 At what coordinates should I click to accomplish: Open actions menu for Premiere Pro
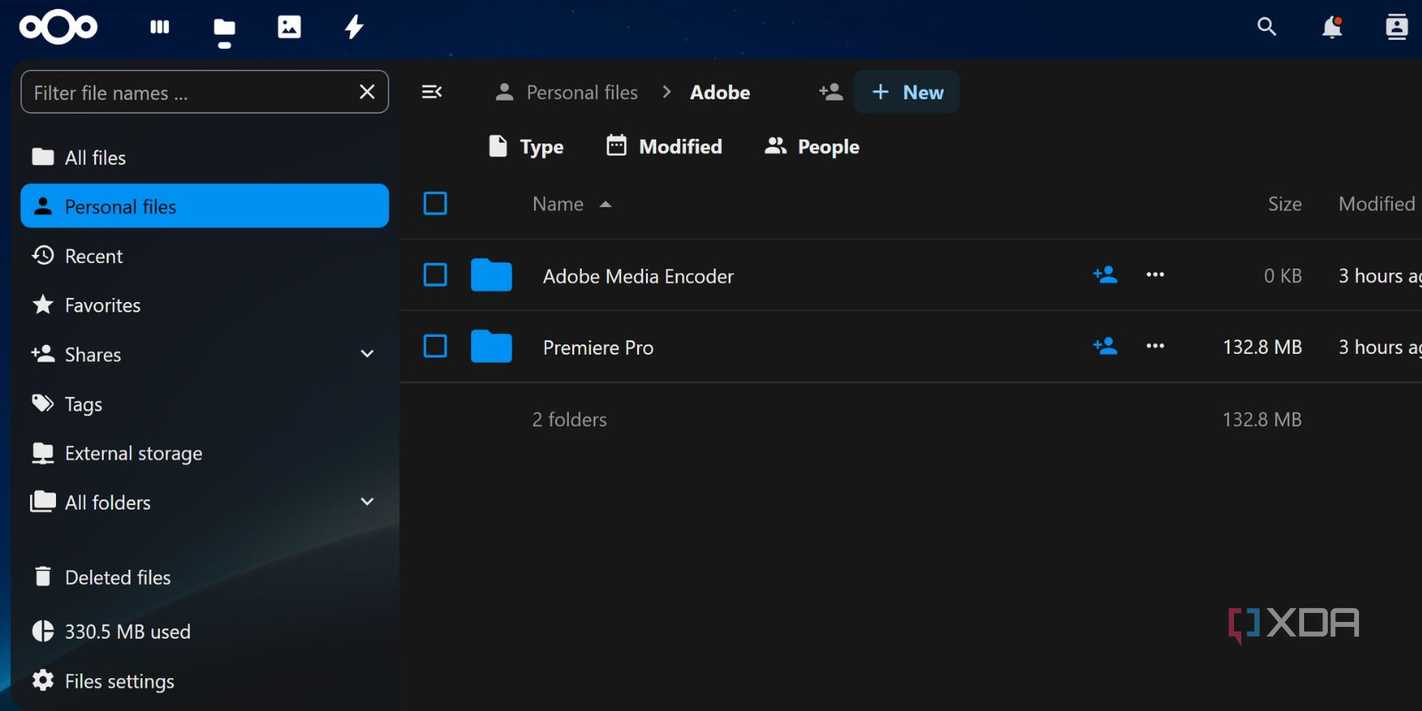[1155, 346]
